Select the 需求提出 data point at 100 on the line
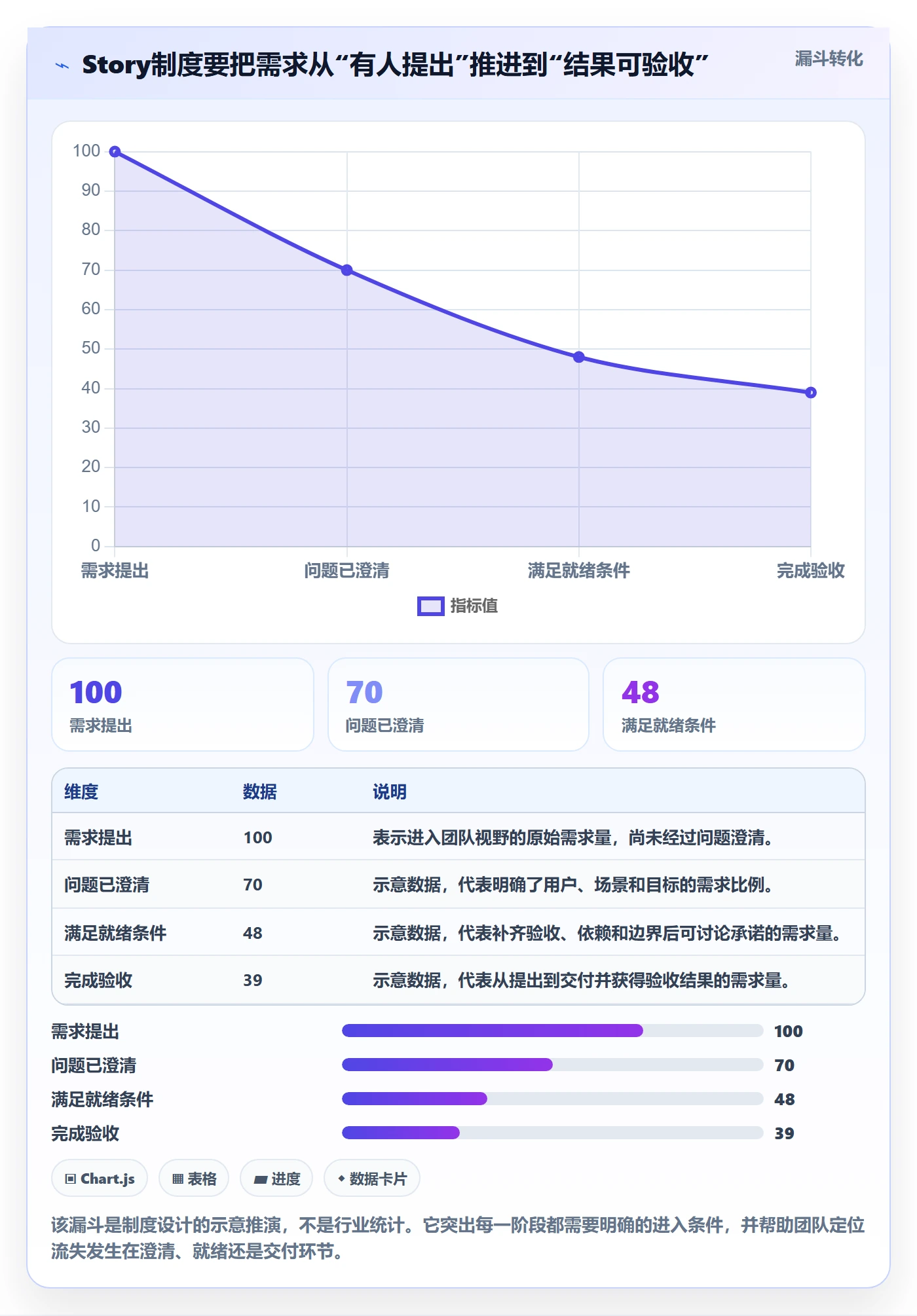 click(115, 152)
